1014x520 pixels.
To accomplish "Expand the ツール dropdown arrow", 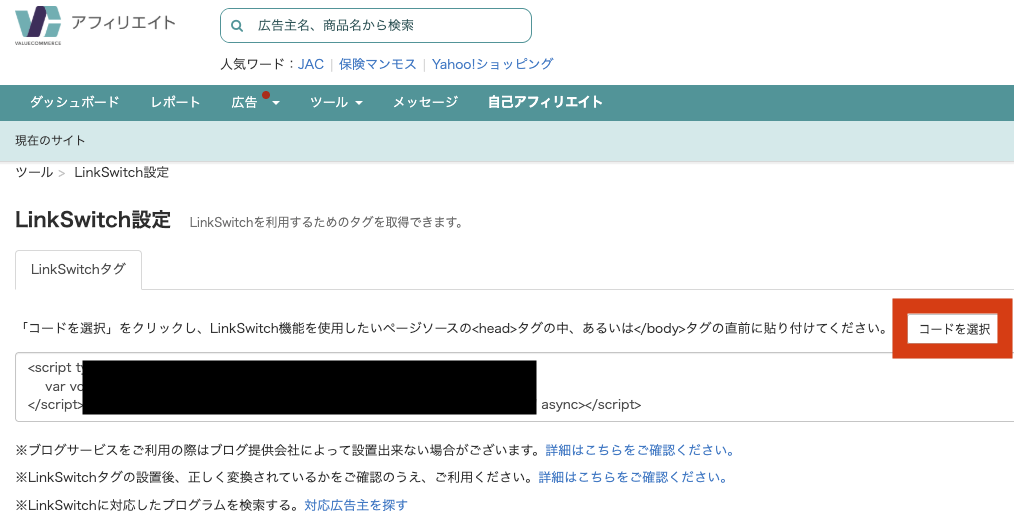I will (359, 103).
